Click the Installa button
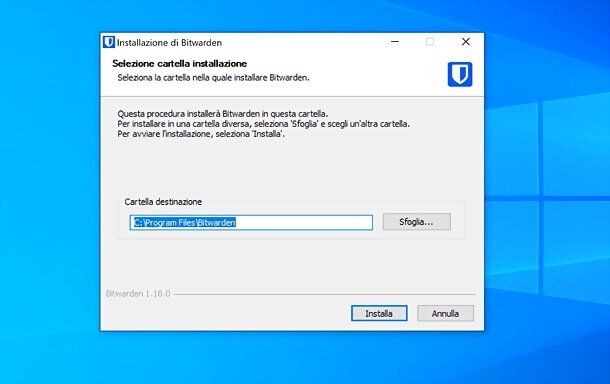The width and height of the screenshot is (610, 384). pyautogui.click(x=379, y=313)
